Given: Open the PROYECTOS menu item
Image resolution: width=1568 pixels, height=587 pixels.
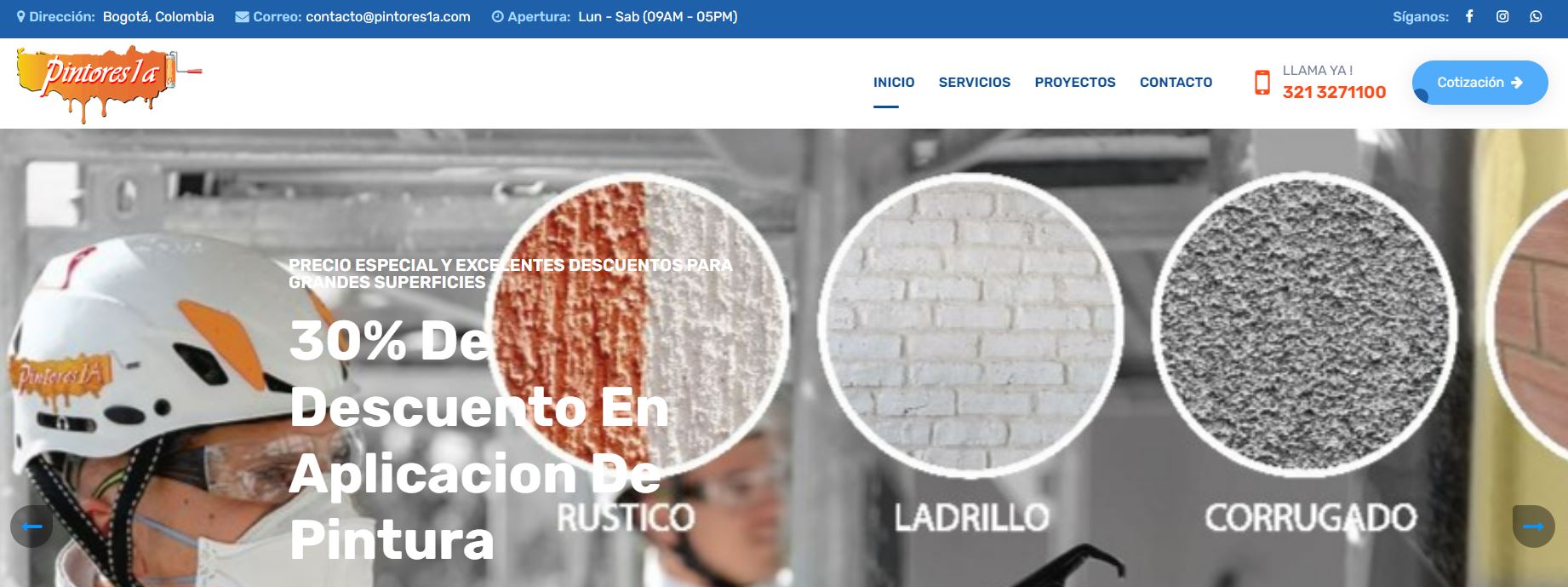Looking at the screenshot, I should [x=1075, y=83].
